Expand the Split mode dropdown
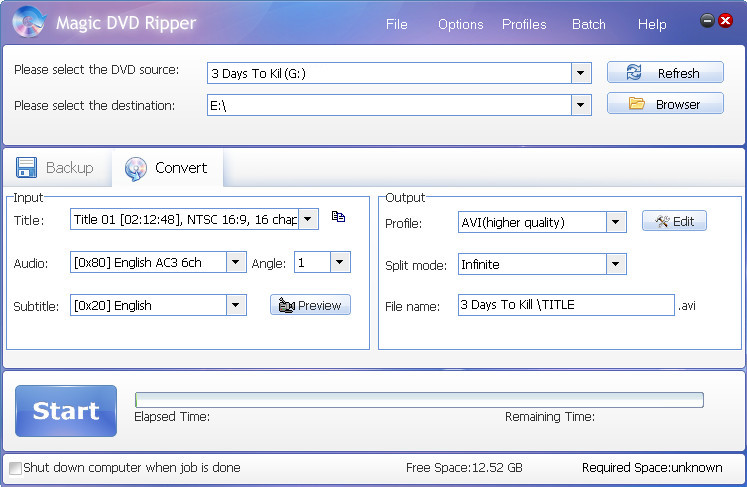 pyautogui.click(x=616, y=264)
